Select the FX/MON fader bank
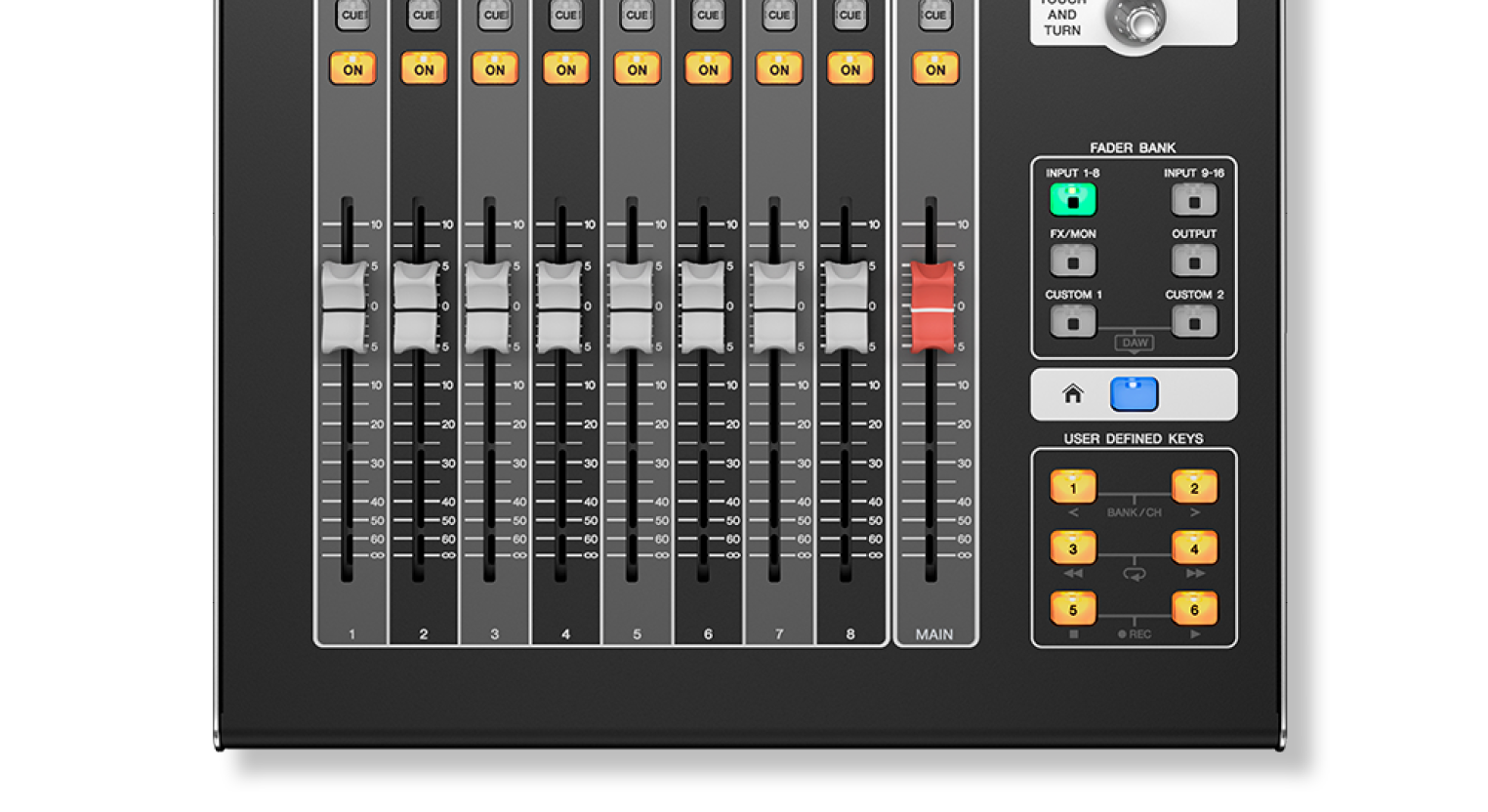Image resolution: width=1488 pixels, height=812 pixels. [x=1072, y=261]
